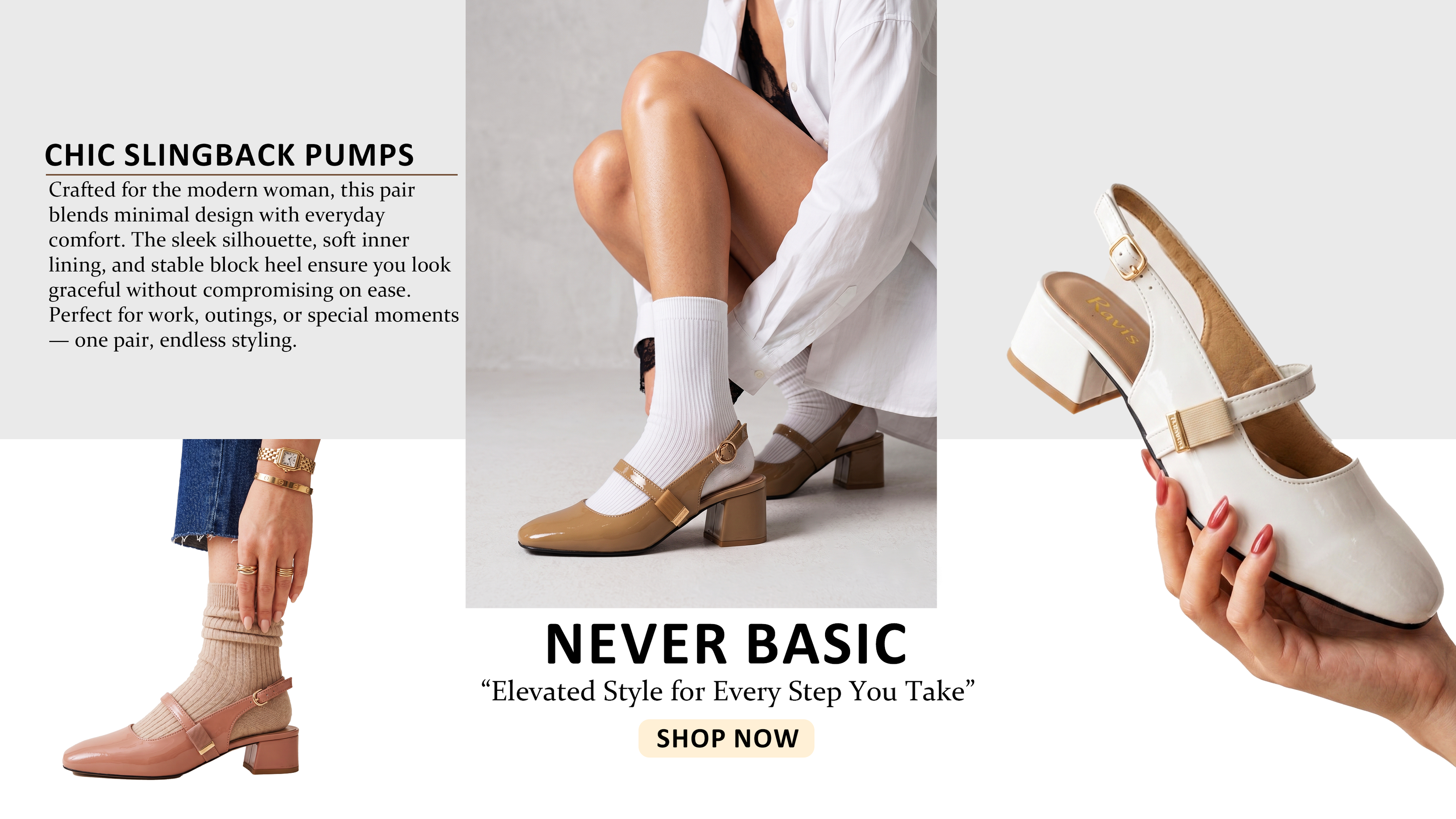Screen dimensions: 1456x819
Task: Click the brown underline beneath the heading
Action: (251, 175)
